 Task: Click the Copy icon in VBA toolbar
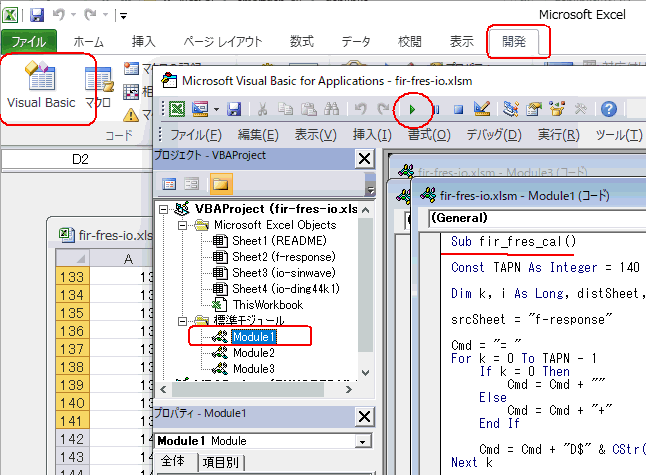[285, 109]
